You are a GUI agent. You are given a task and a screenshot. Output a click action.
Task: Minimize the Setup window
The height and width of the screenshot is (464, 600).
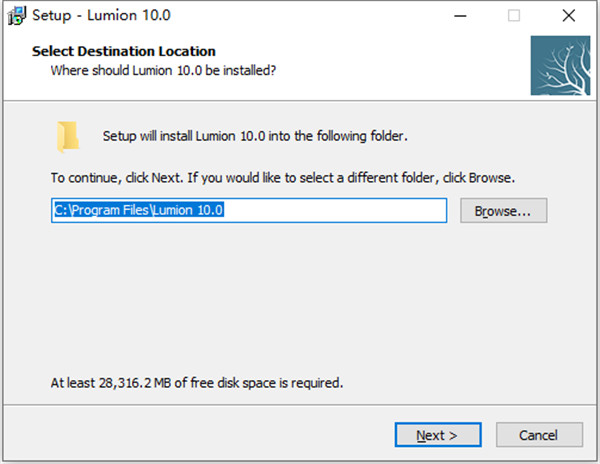pyautogui.click(x=462, y=16)
